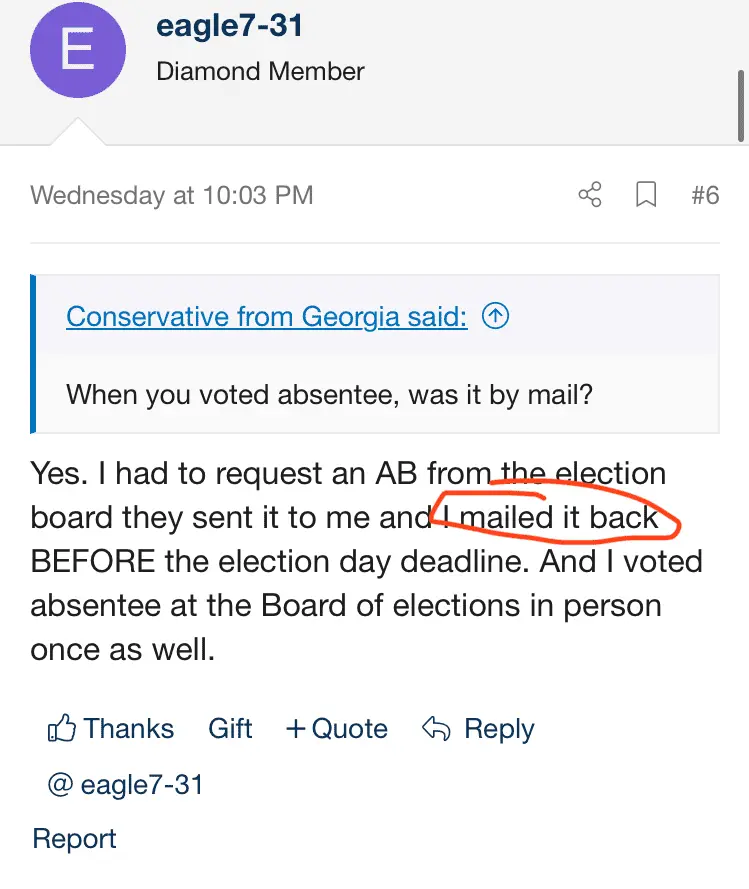Open the #6 post permalink
Viewport: 749px width, 889px height.
(705, 195)
